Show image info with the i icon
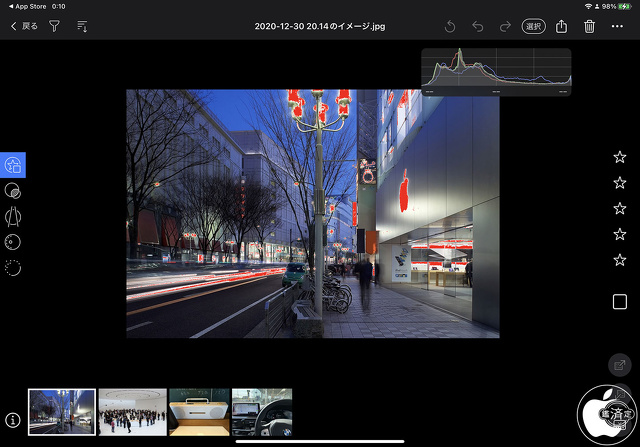This screenshot has height=447, width=640. point(13,420)
